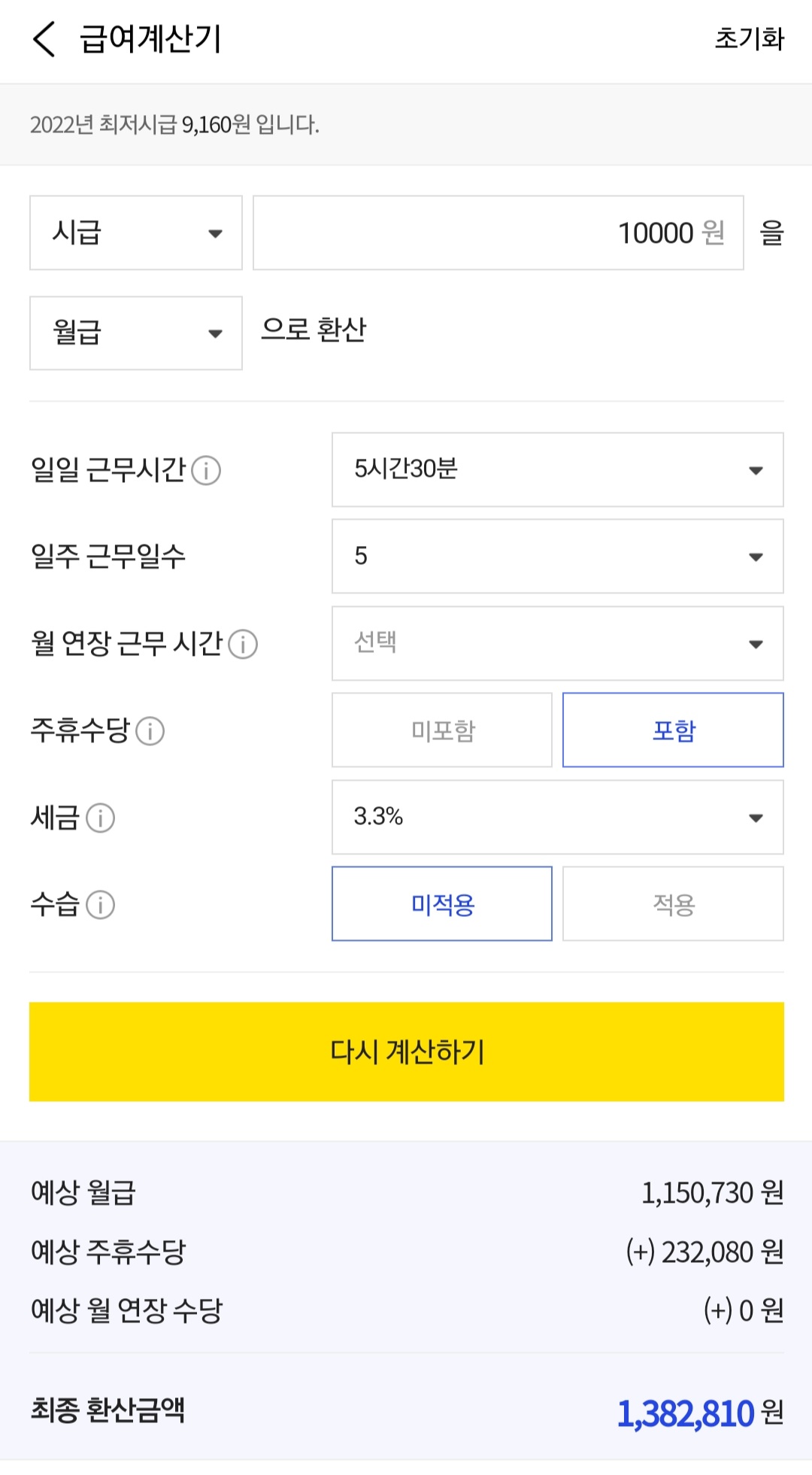The height and width of the screenshot is (1475, 812).
Task: Open the 월급 conversion dropdown
Action: tap(136, 333)
